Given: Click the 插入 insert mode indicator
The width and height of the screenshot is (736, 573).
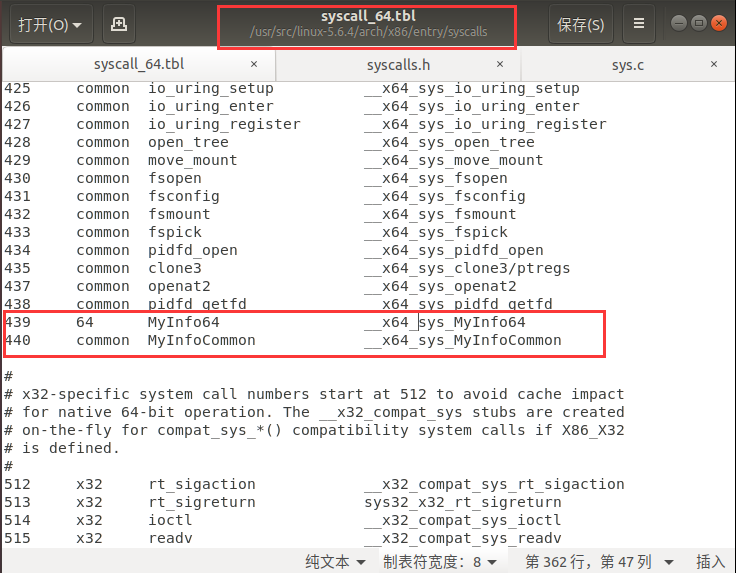Looking at the screenshot, I should (x=711, y=561).
